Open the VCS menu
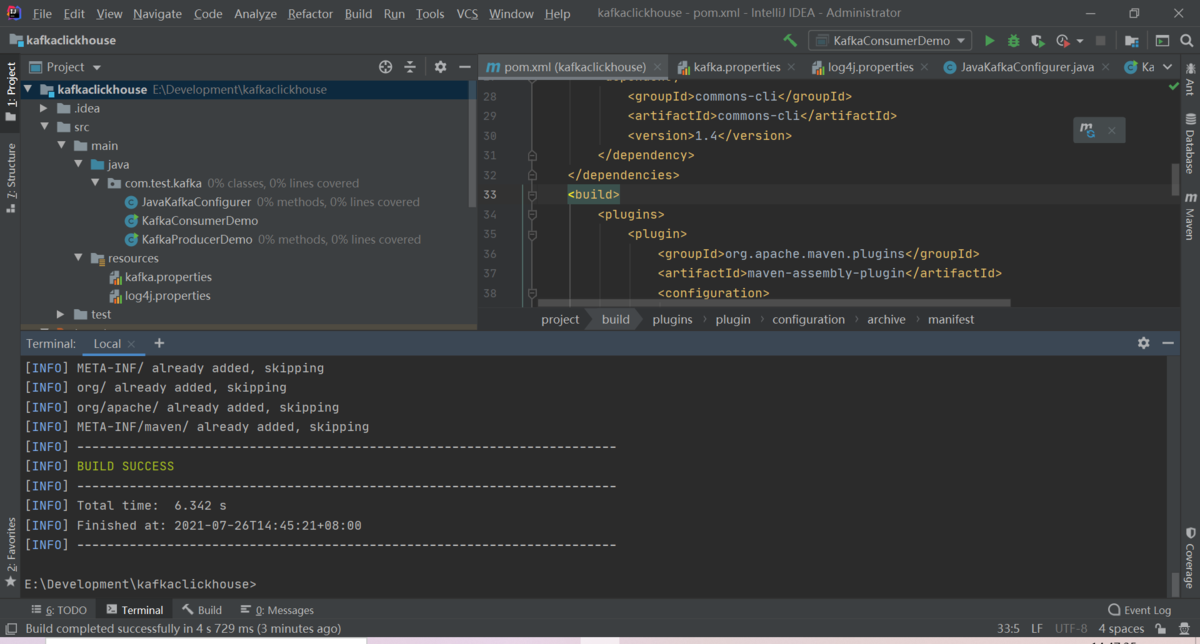 (x=467, y=14)
